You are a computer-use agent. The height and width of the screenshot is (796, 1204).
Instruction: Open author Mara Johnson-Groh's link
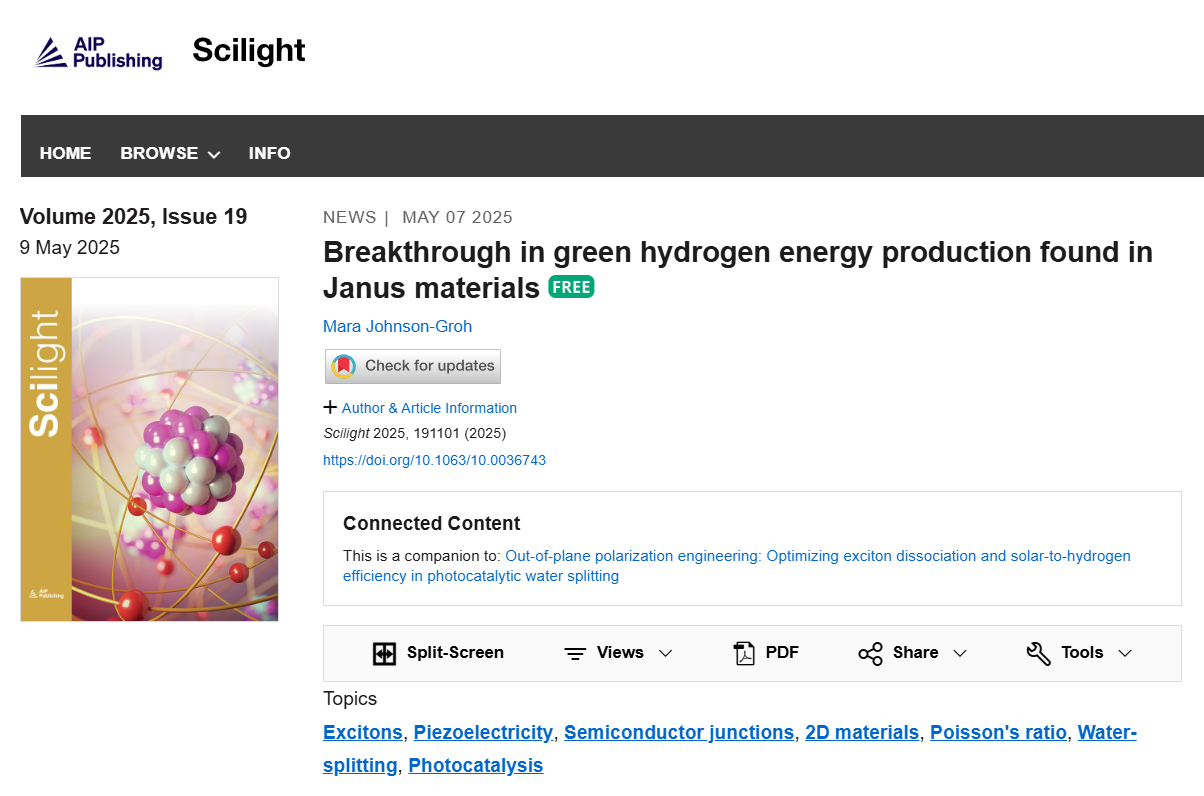pyautogui.click(x=397, y=326)
